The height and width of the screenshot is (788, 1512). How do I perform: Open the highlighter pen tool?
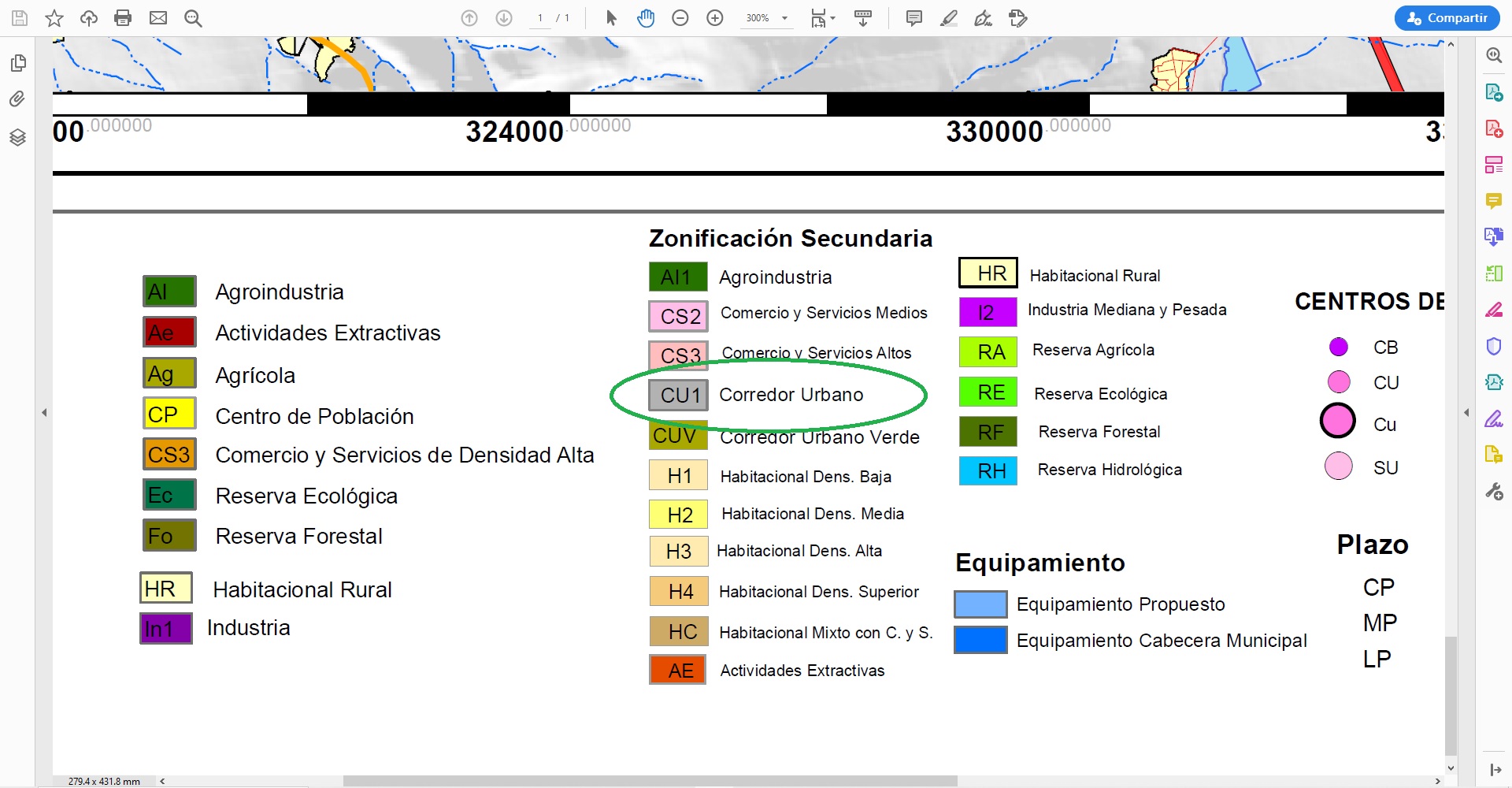(949, 18)
